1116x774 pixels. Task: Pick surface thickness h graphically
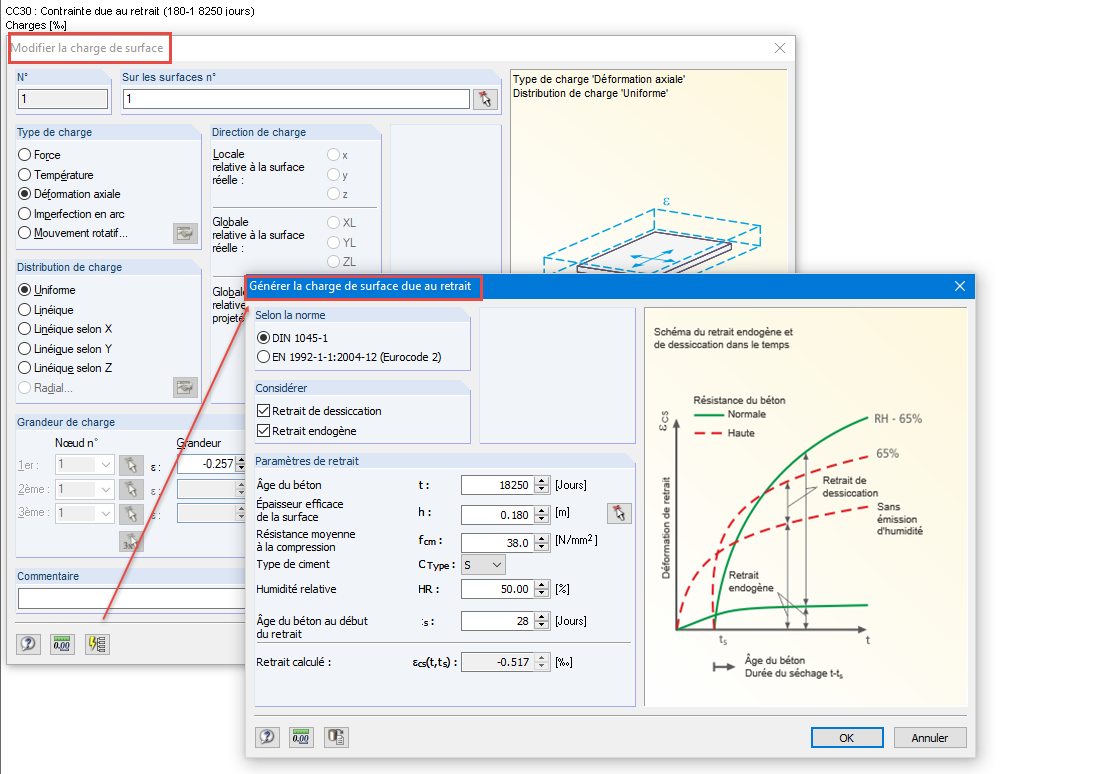coord(619,513)
